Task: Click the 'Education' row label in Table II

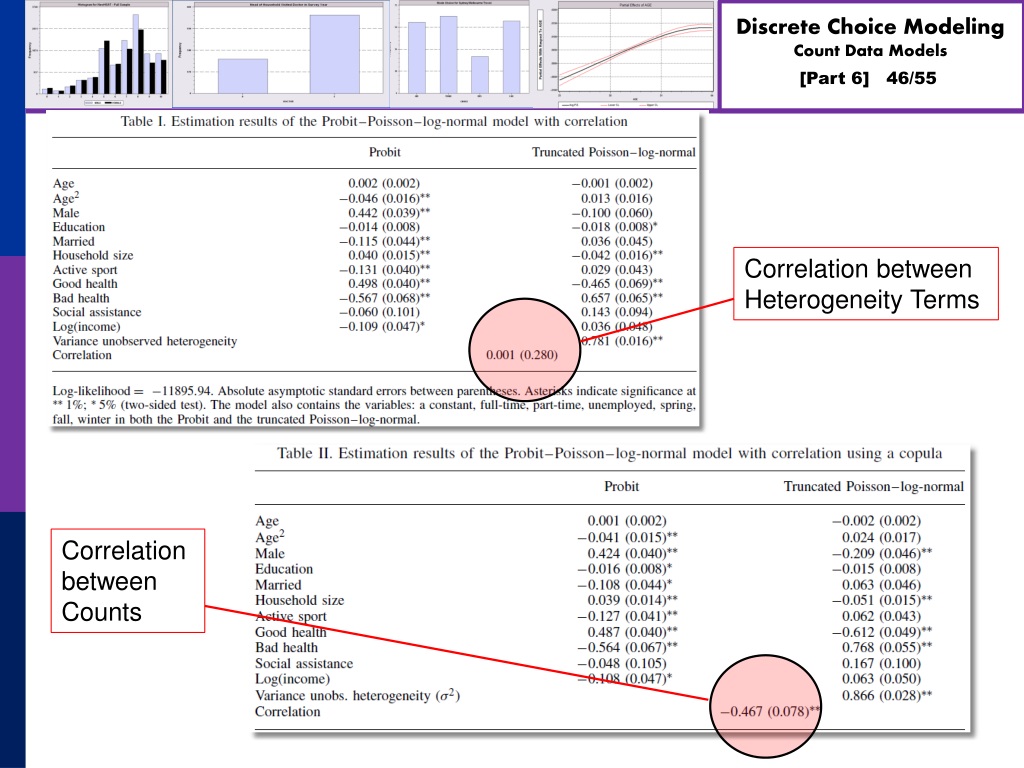Action: click(284, 569)
